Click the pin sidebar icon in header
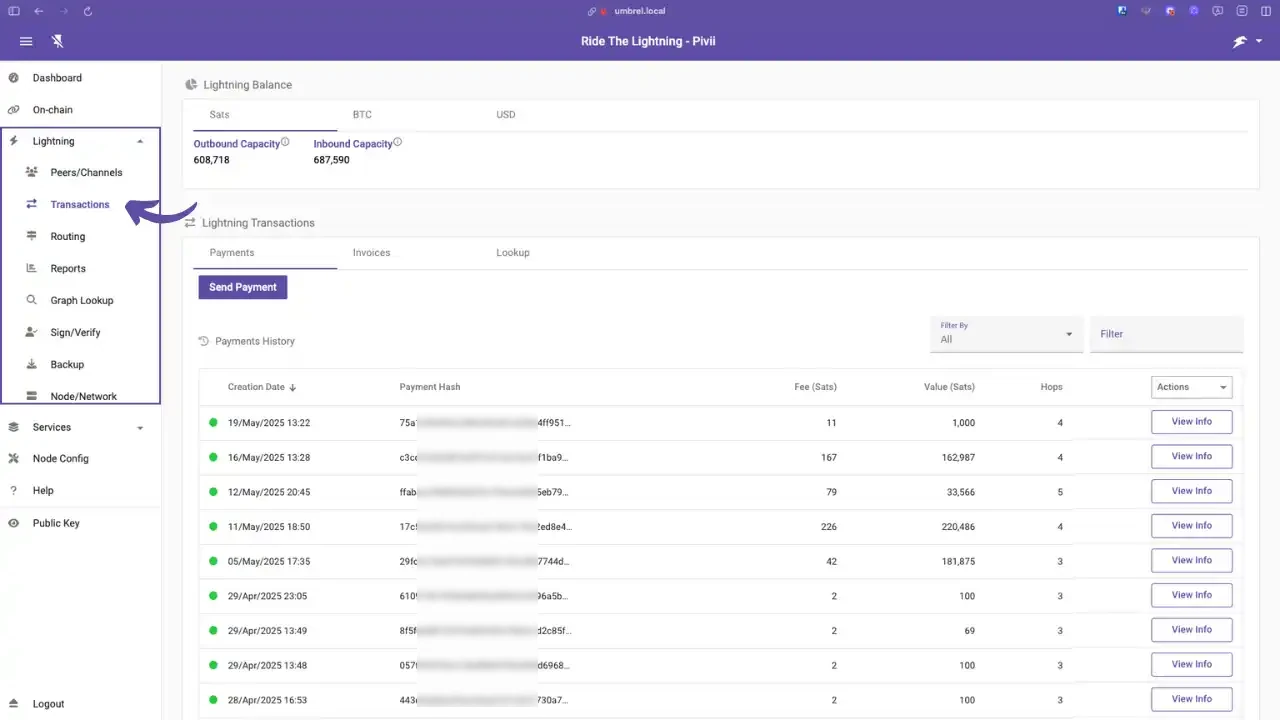 tap(58, 42)
